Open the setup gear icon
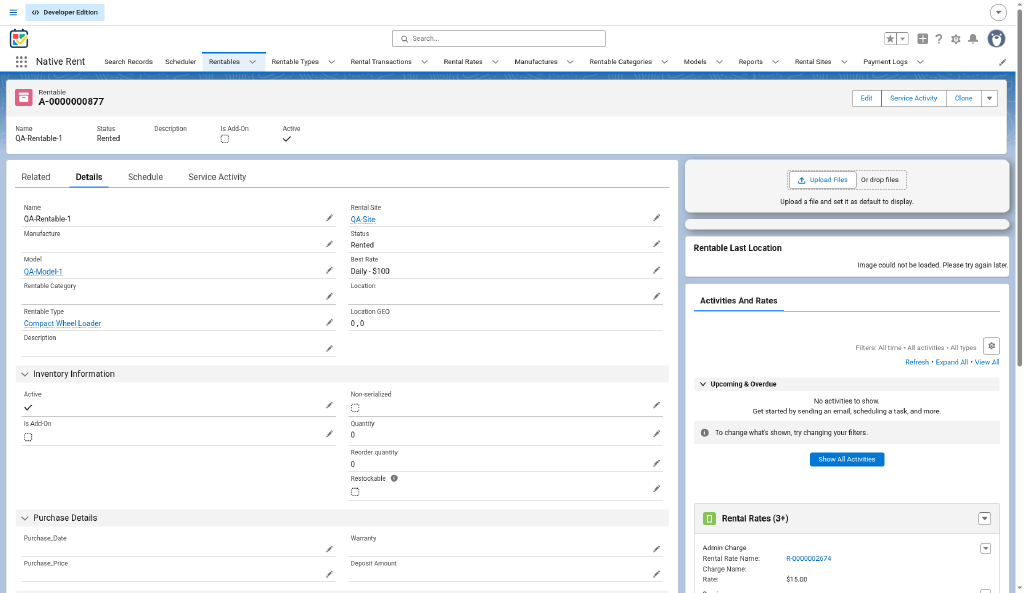 955,39
